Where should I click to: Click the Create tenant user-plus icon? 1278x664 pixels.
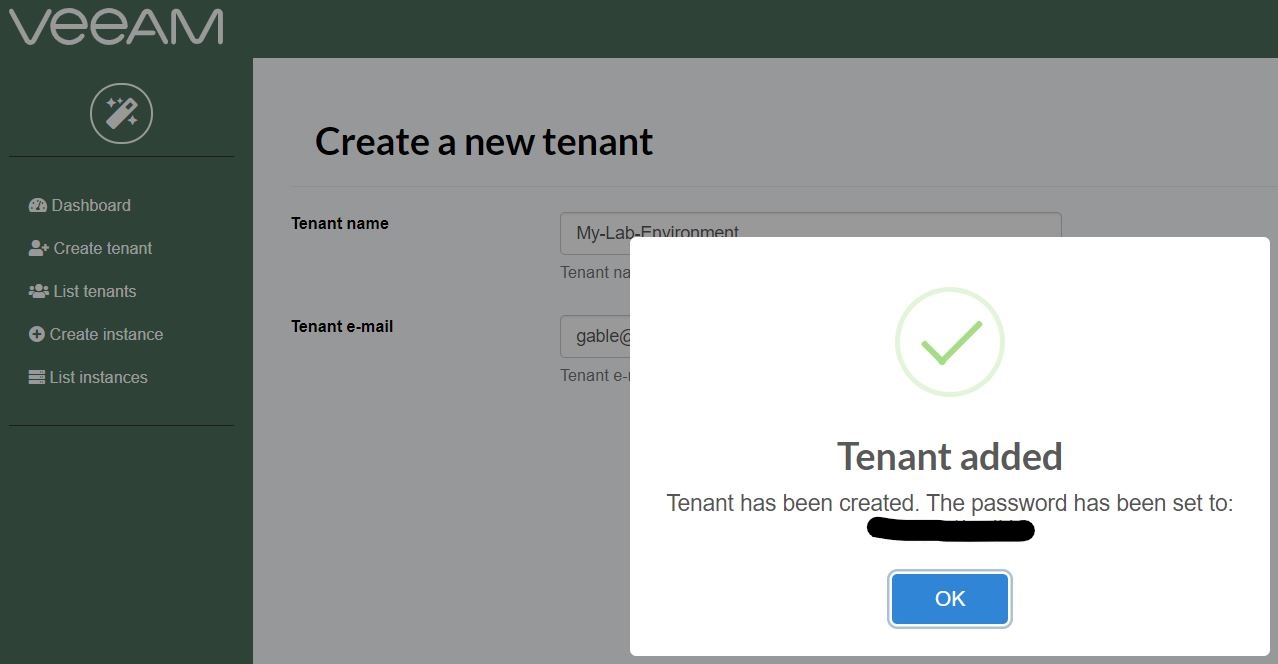pos(39,248)
